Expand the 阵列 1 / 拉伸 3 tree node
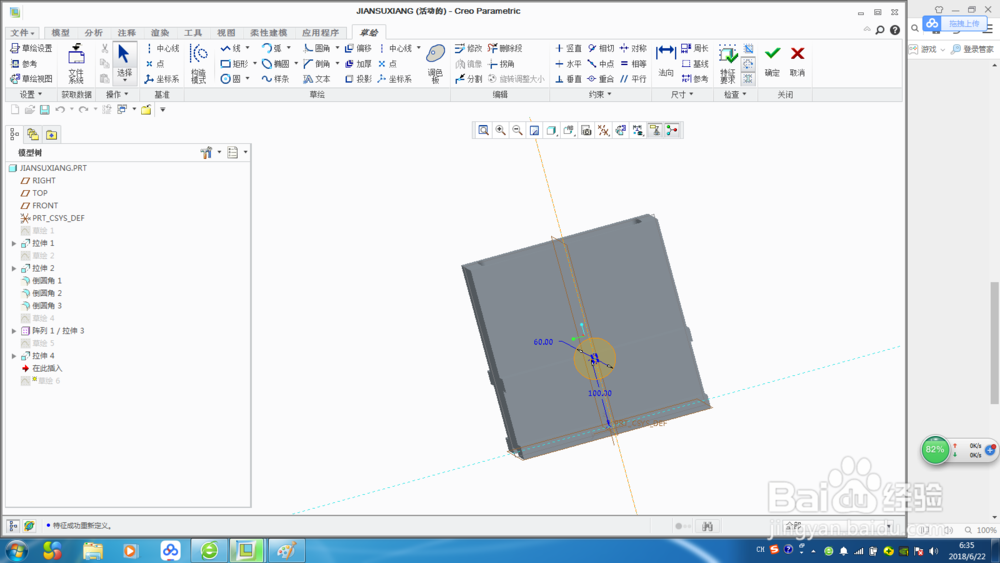This screenshot has width=1000, height=563. pos(14,331)
